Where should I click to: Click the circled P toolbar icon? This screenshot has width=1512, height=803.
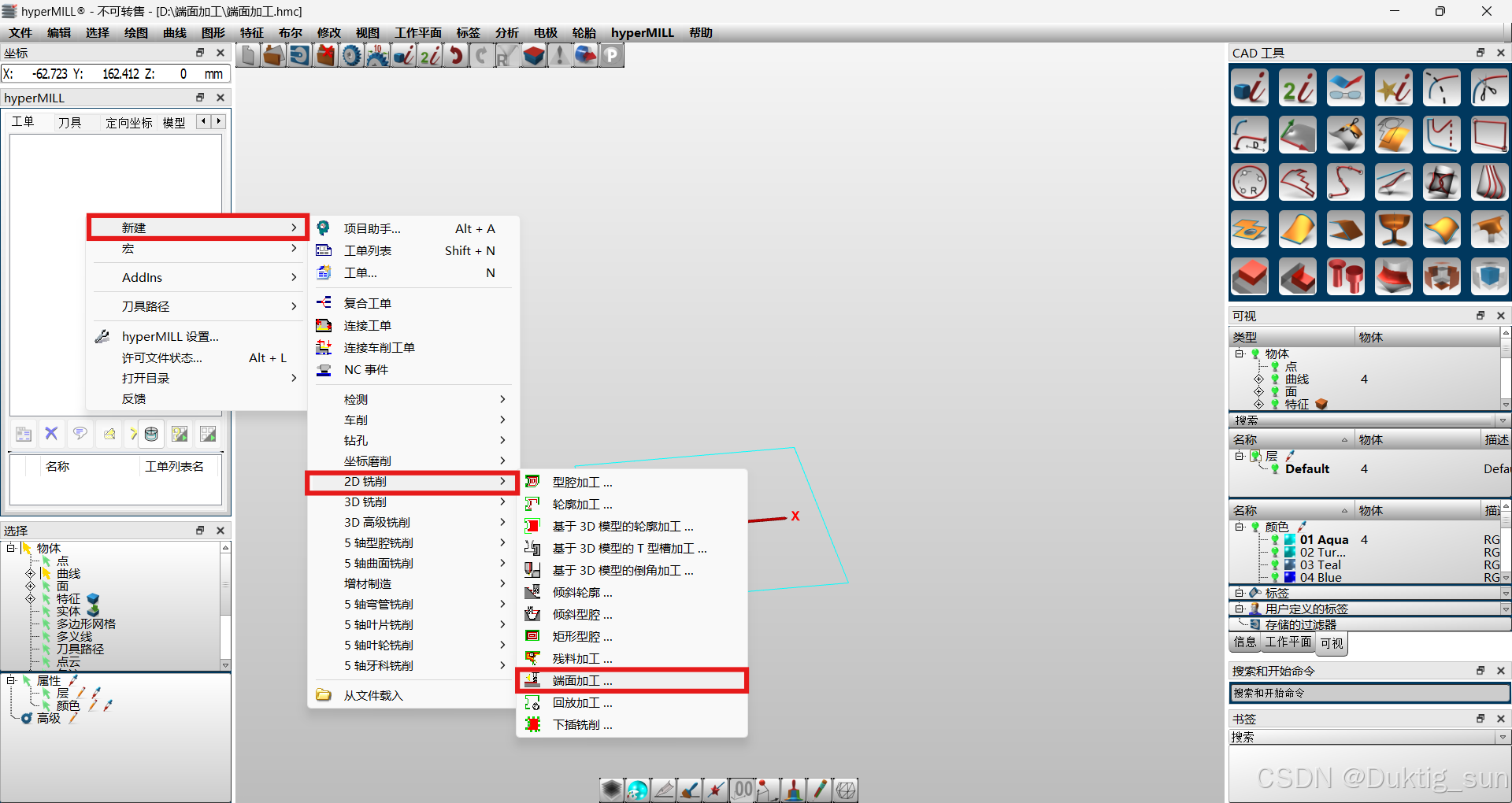[612, 56]
